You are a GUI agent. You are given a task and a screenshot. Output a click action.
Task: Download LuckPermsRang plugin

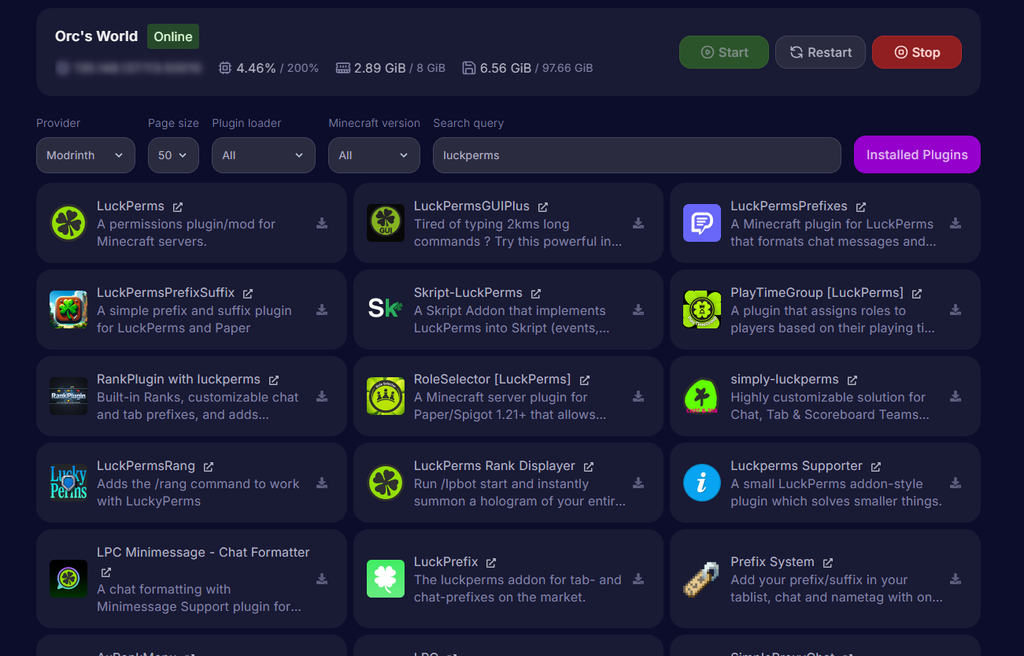pos(322,484)
